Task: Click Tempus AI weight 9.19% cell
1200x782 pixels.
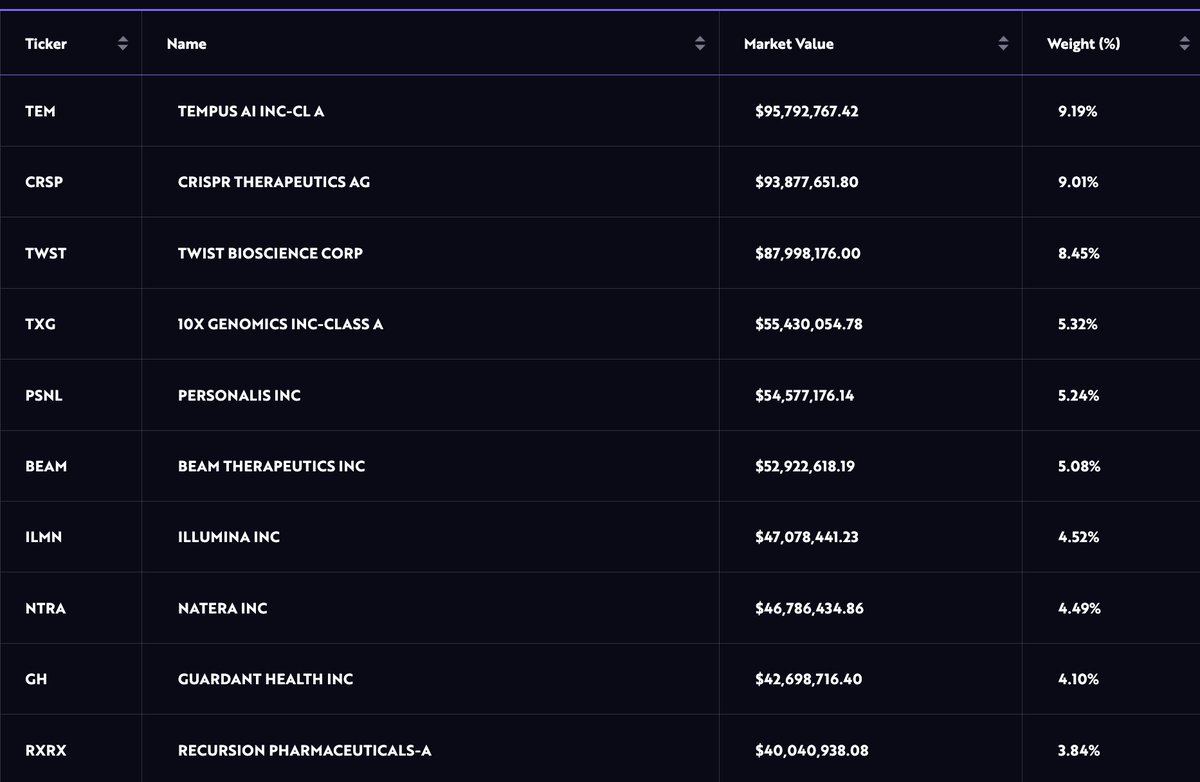Action: (1077, 111)
